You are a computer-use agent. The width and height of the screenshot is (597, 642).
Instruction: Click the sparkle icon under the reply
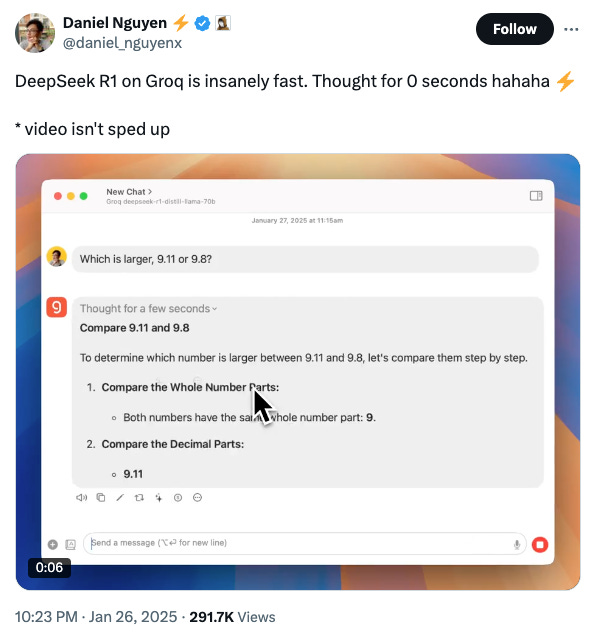pyautogui.click(x=159, y=497)
